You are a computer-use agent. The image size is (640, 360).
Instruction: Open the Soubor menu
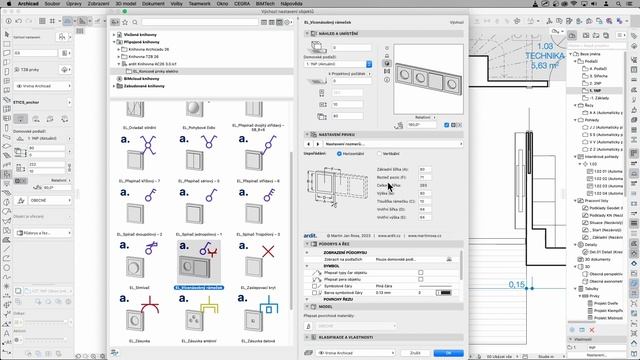[52, 4]
